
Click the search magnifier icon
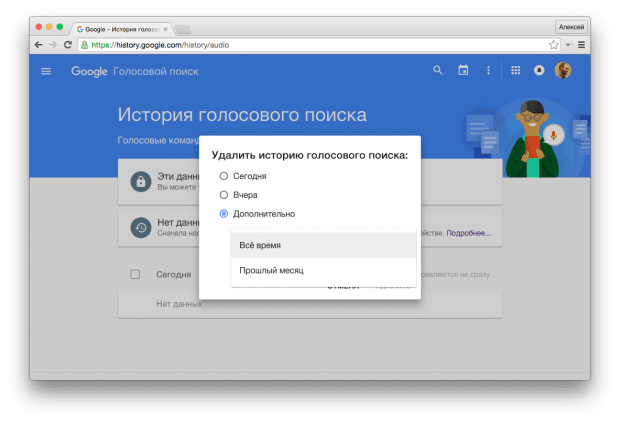[x=437, y=70]
